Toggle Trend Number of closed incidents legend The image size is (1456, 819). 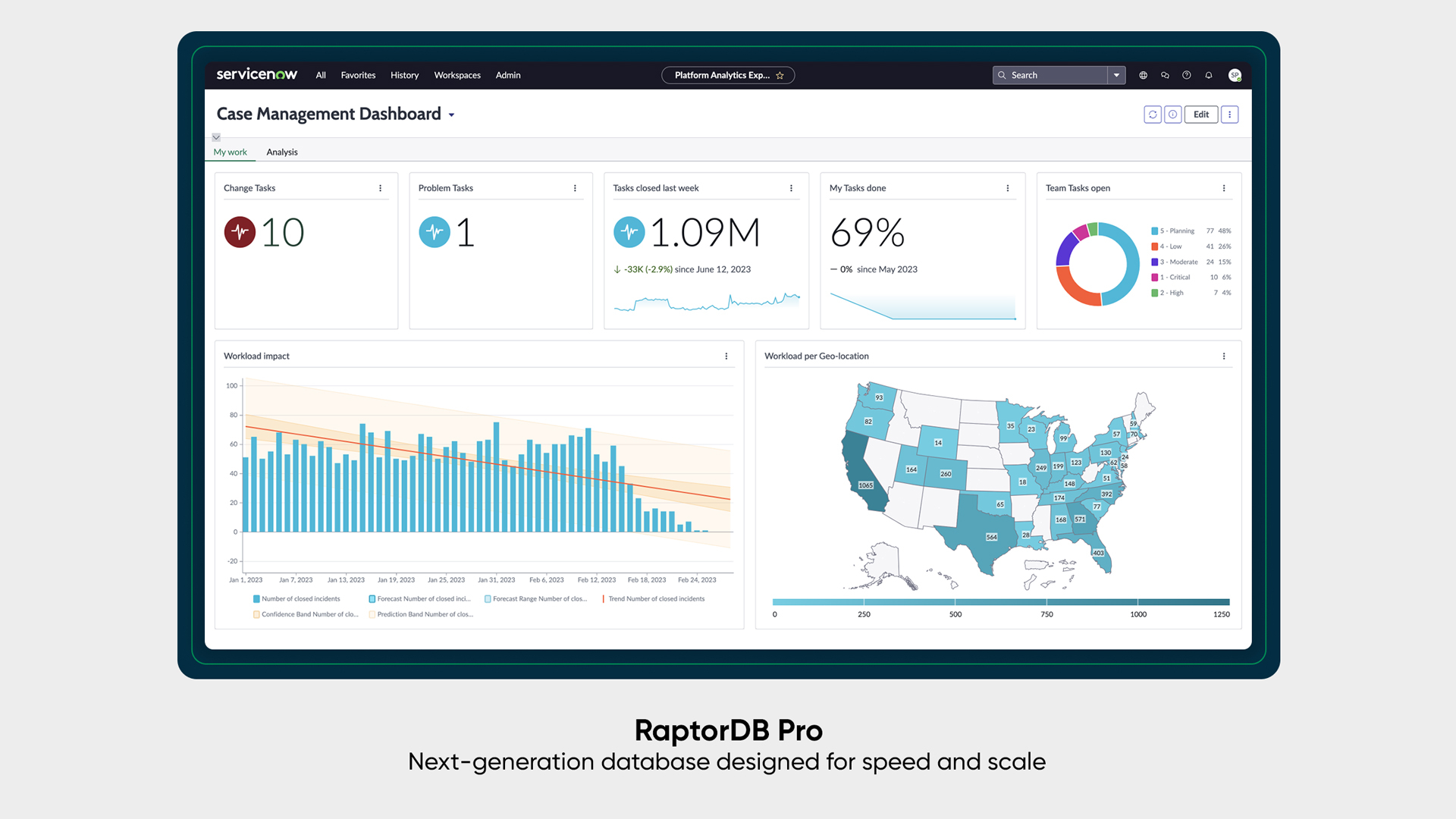[654, 599]
